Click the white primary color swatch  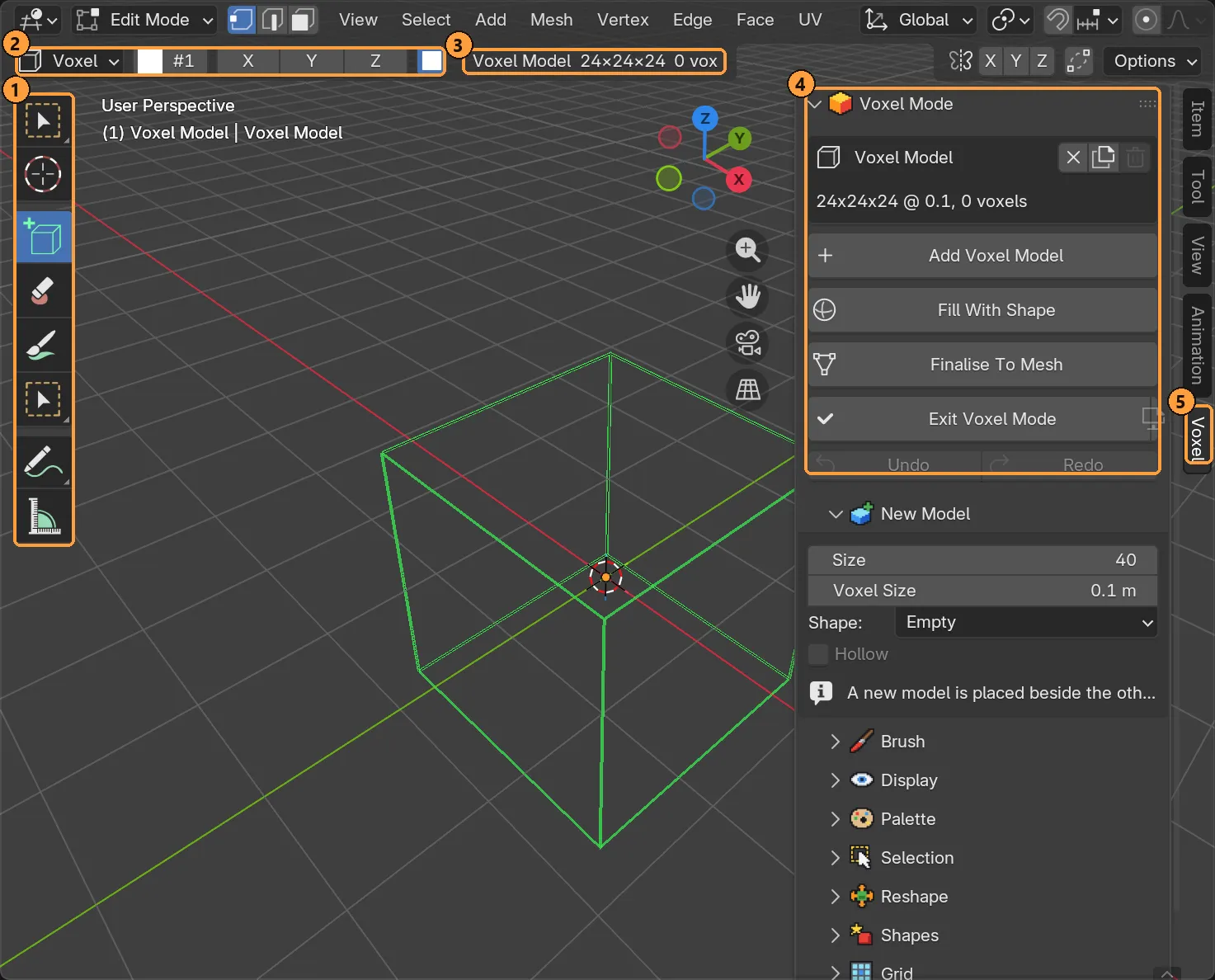coord(149,61)
